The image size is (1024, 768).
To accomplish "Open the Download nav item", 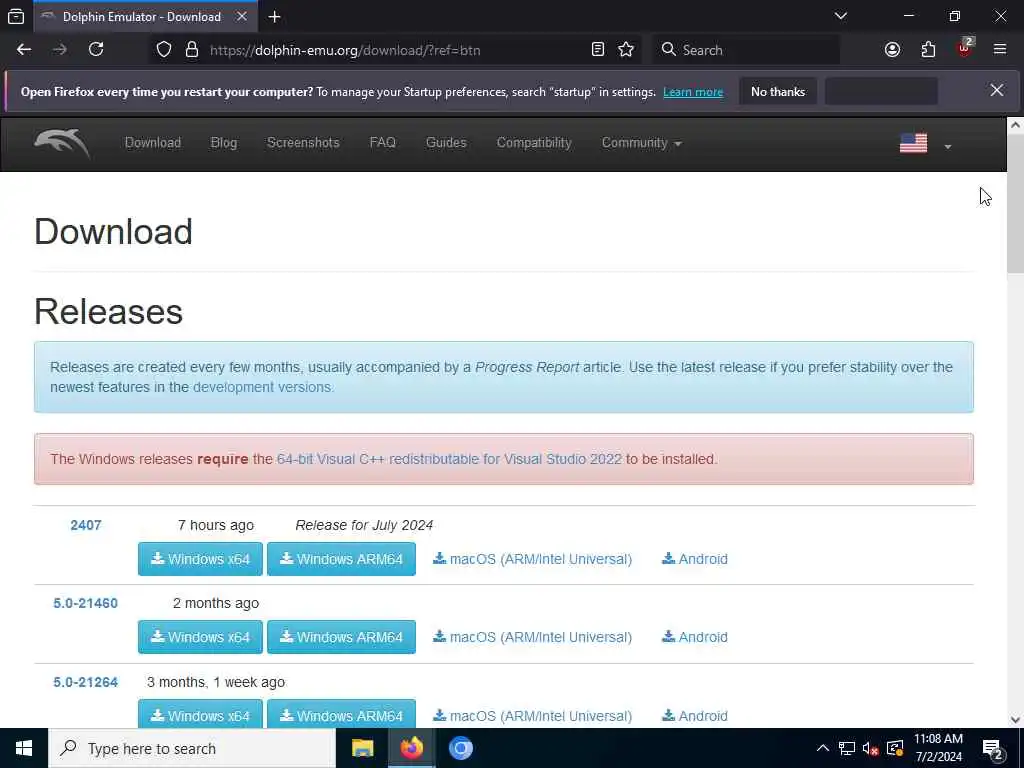I will [153, 143].
